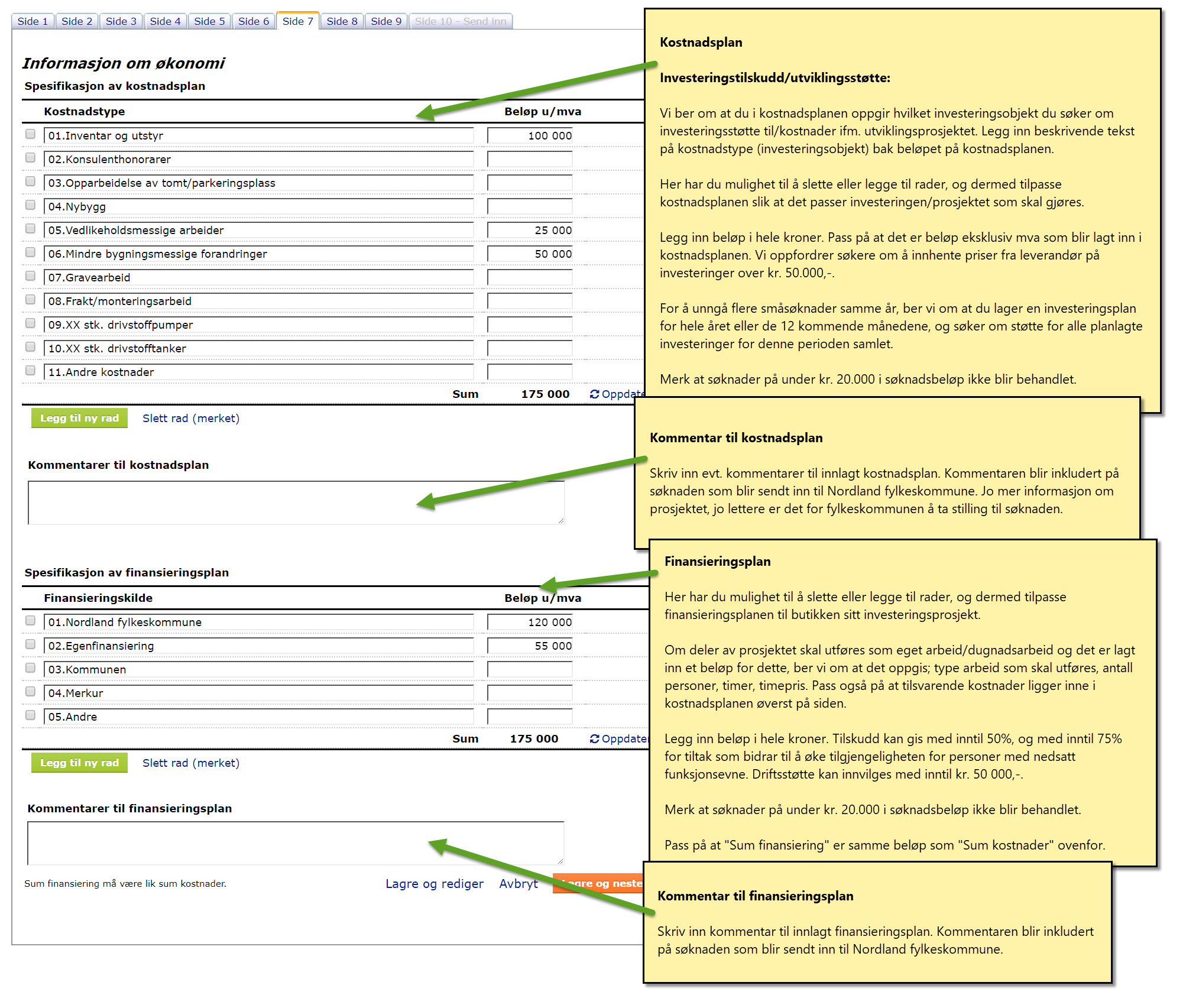Click the amount field for 03.Kommunen
Image resolution: width=1186 pixels, height=1008 pixels.
point(530,669)
